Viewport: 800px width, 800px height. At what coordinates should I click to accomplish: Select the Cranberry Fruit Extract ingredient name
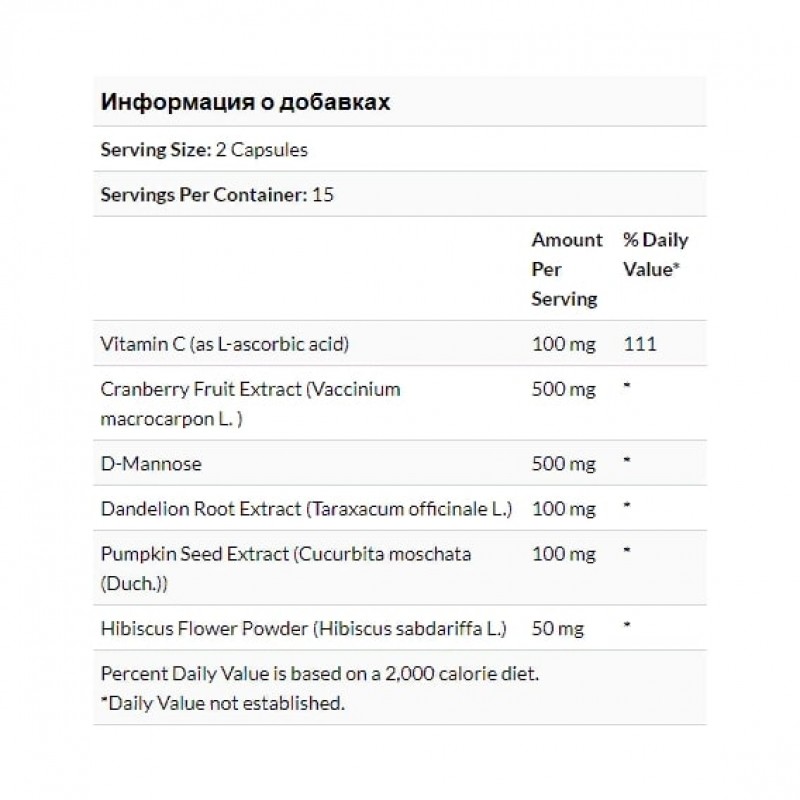click(250, 402)
